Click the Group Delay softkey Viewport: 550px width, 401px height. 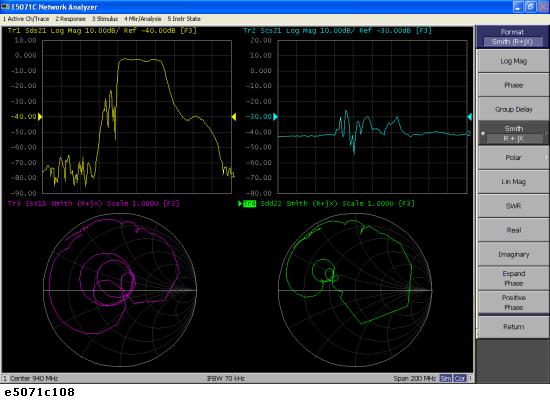pyautogui.click(x=513, y=109)
